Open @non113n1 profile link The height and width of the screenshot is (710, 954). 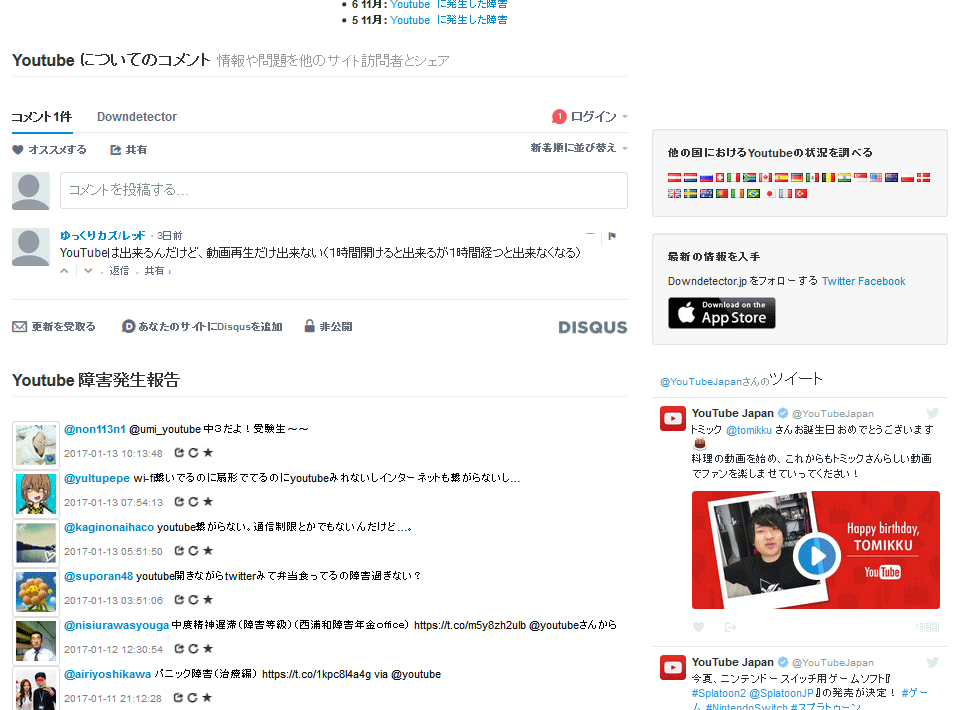tap(95, 429)
